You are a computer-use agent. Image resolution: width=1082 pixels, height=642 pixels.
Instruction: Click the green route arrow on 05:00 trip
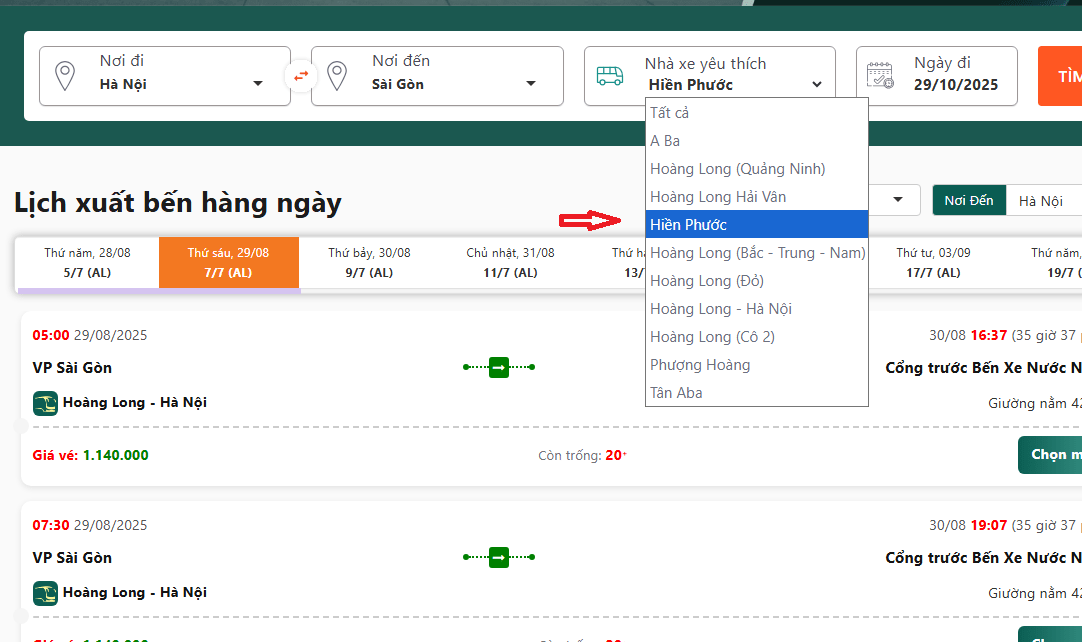click(x=499, y=368)
